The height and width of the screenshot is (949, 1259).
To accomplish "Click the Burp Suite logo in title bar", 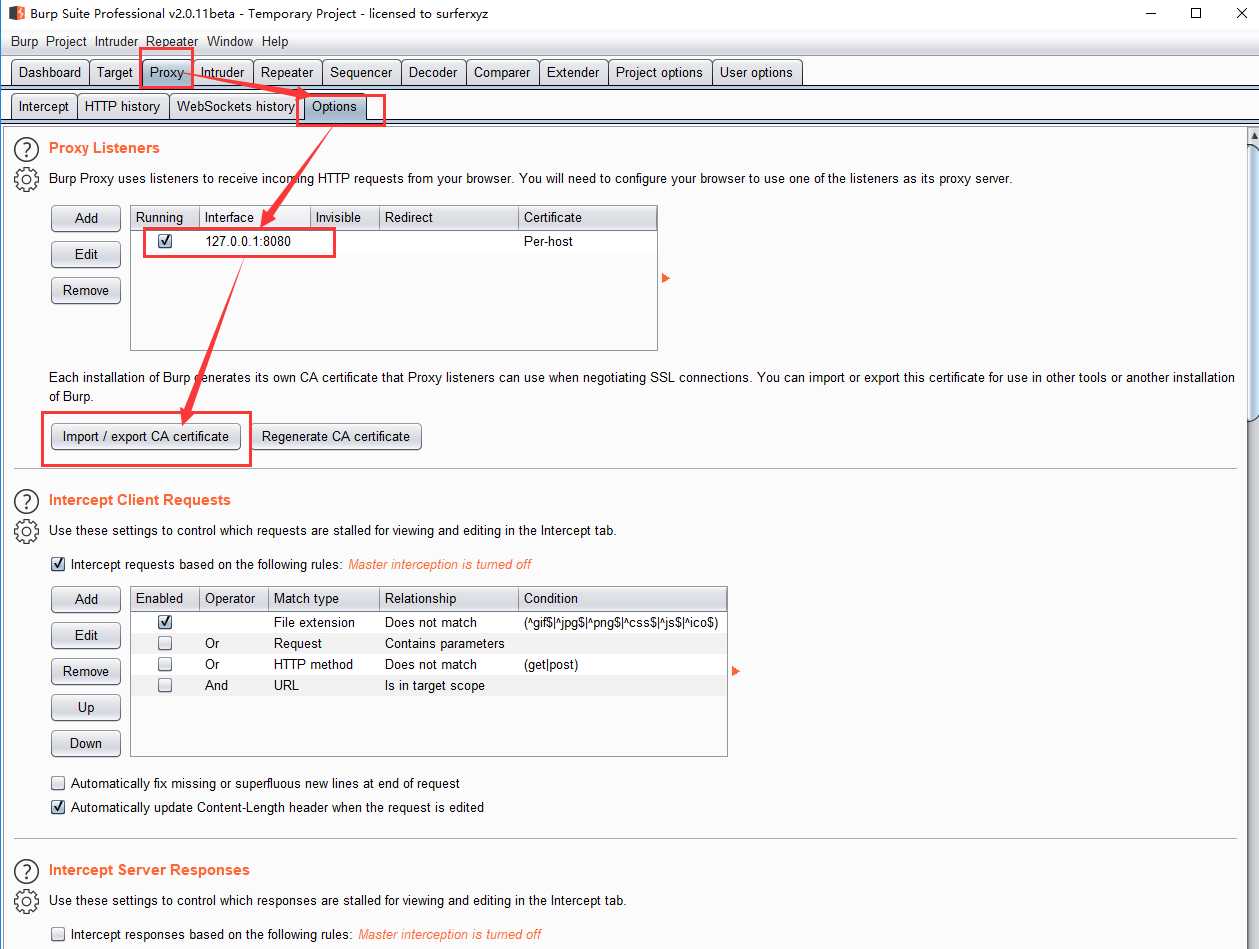I will (17, 14).
